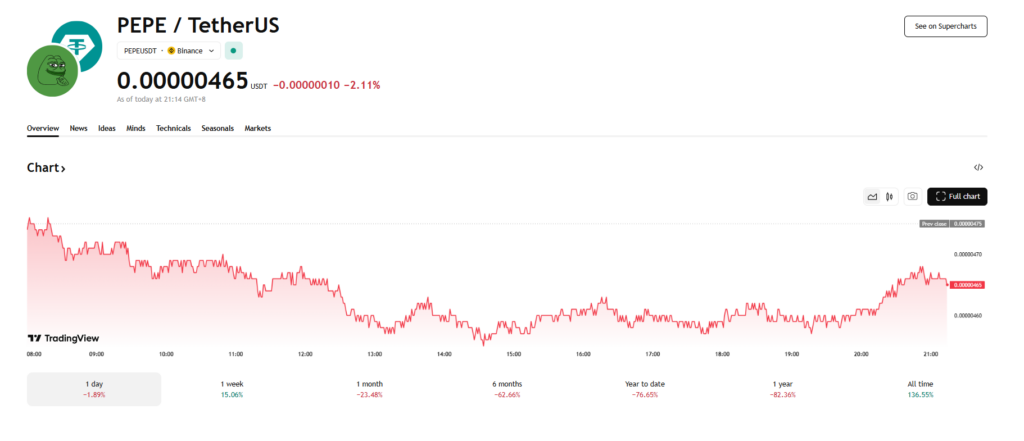This screenshot has height=441, width=1024.
Task: Switch to the Ideas tab
Action: (107, 128)
